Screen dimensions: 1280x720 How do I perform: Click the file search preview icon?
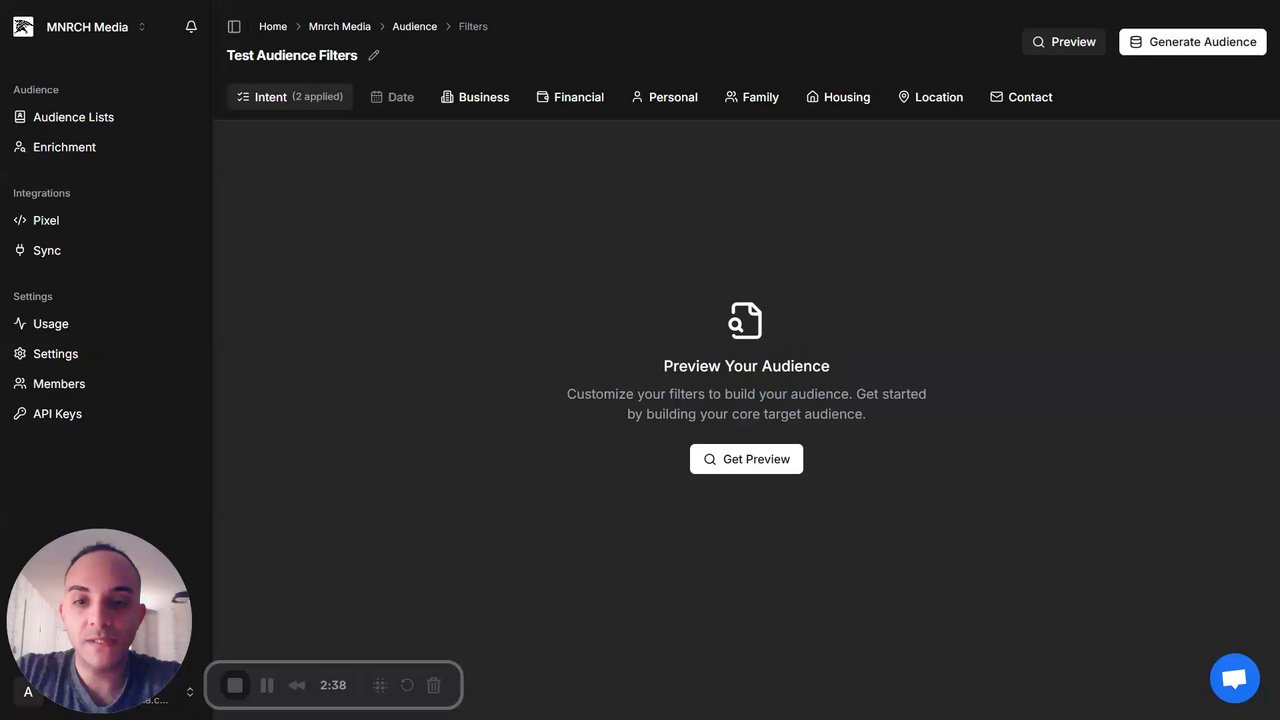(746, 321)
